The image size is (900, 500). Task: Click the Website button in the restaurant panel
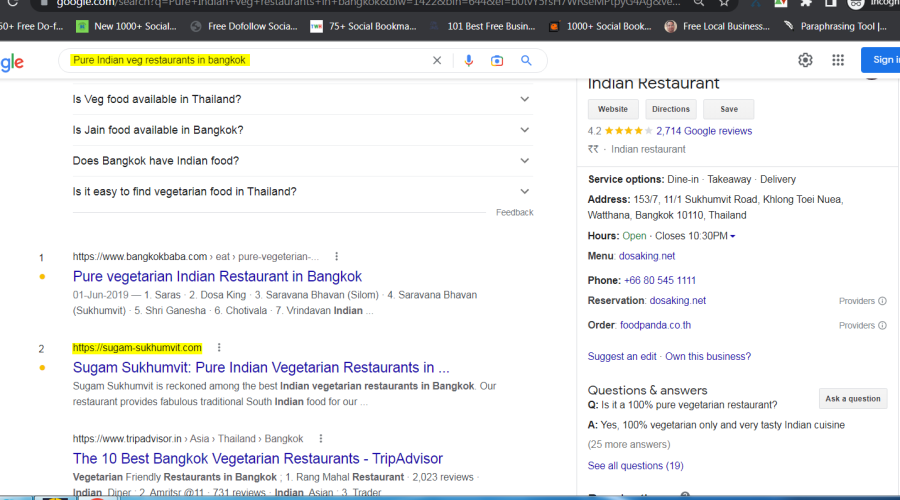(613, 109)
